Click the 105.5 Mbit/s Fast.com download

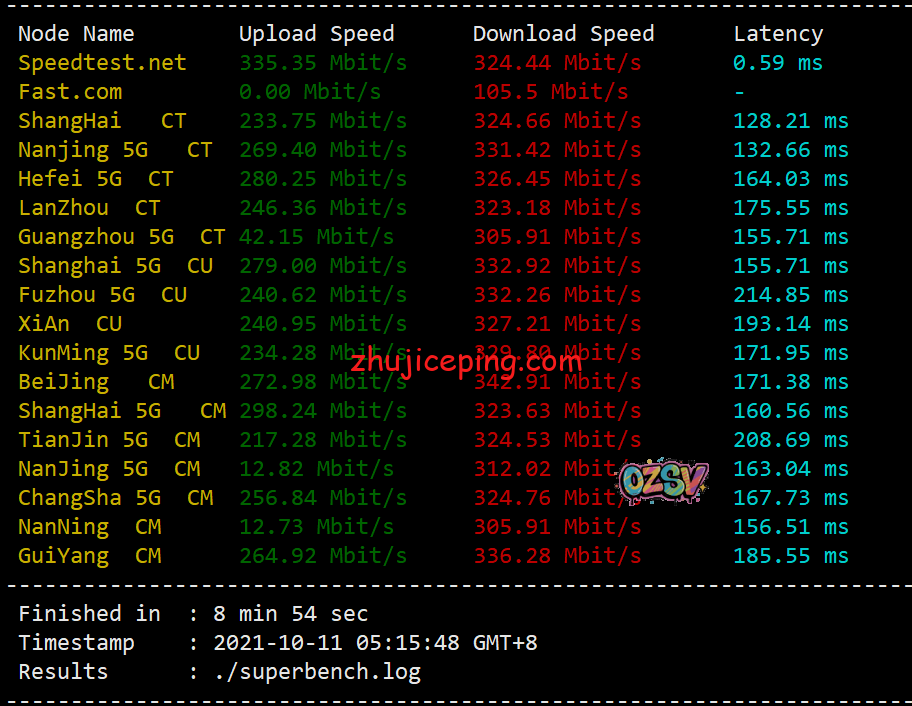tap(550, 92)
